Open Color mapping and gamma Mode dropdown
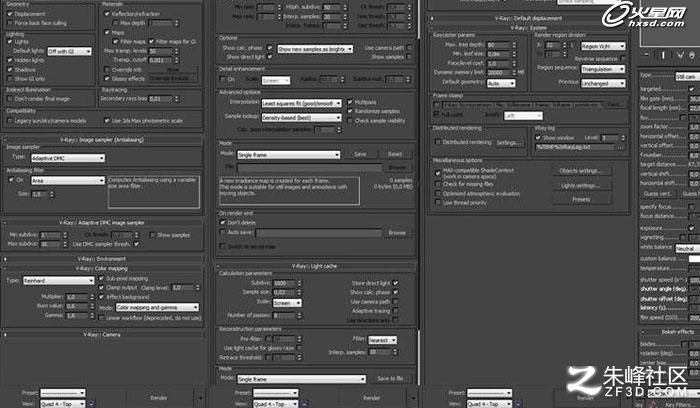Image resolution: width=700 pixels, height=408 pixels. [x=157, y=308]
